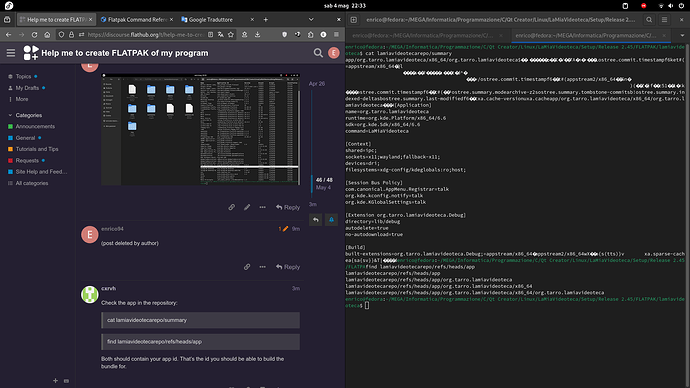Select the Help me to create FLATPAK tab
The height and width of the screenshot is (388, 690).
[x=56, y=20]
